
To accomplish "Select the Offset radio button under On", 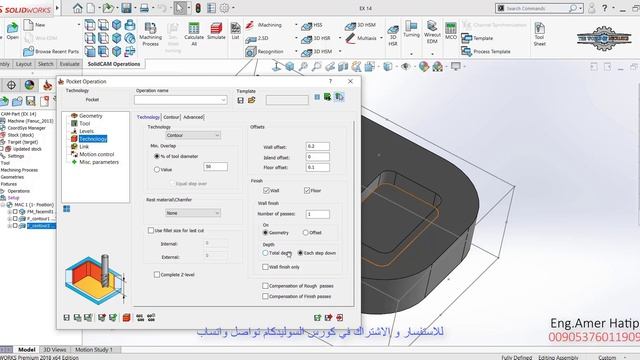I will [305, 233].
